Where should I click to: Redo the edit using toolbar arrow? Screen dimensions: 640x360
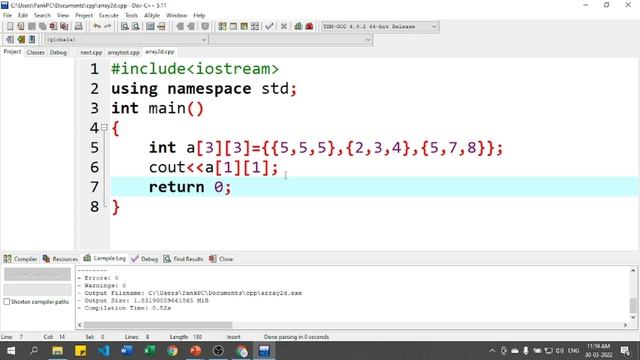[107, 27]
